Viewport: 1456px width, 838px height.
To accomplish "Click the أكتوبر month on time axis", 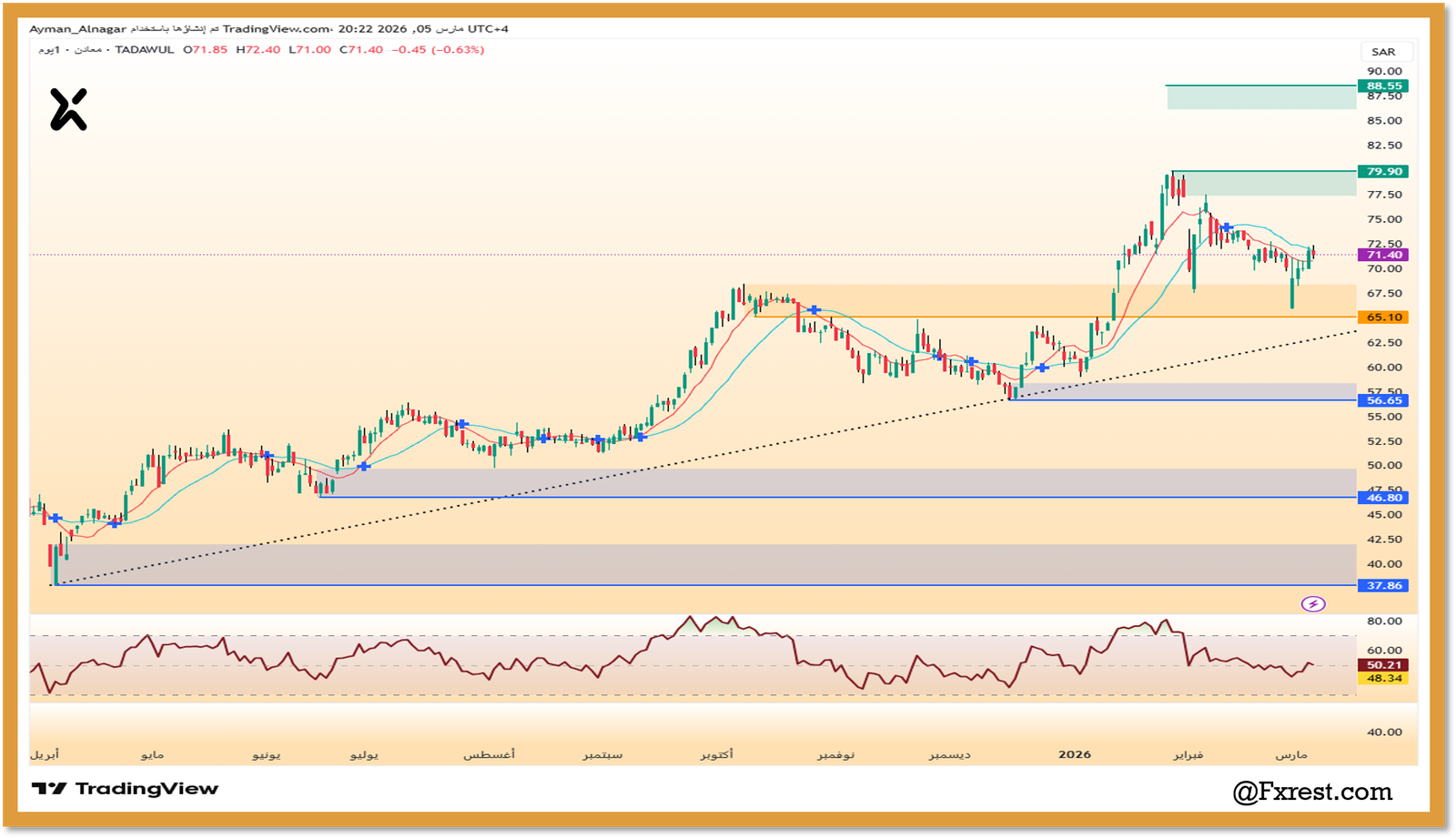I will click(x=716, y=754).
